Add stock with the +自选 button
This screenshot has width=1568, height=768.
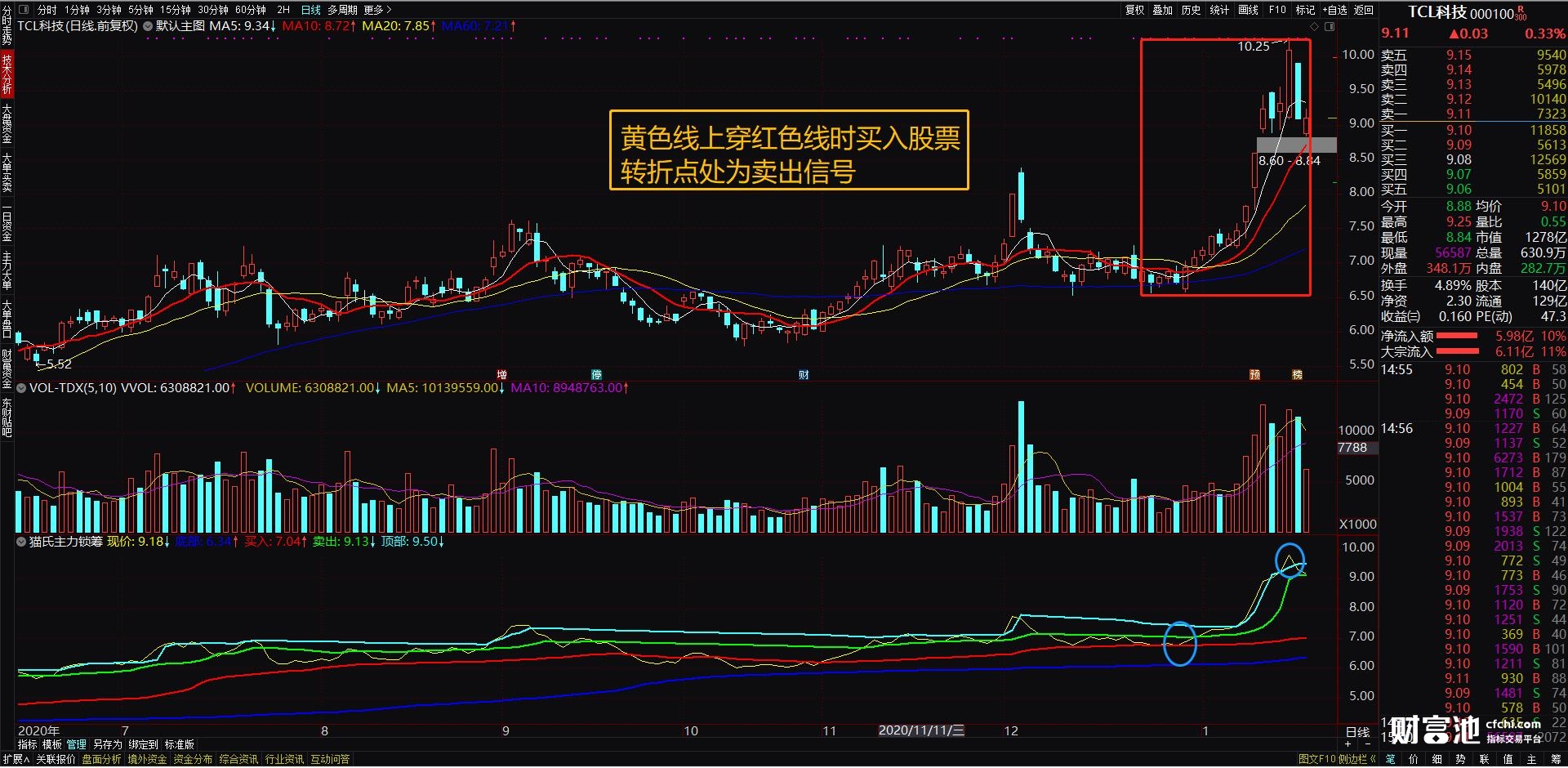1334,10
